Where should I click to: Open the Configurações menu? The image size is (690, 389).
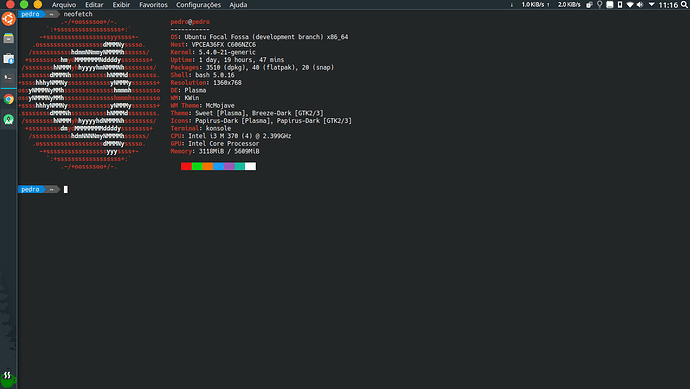click(198, 5)
